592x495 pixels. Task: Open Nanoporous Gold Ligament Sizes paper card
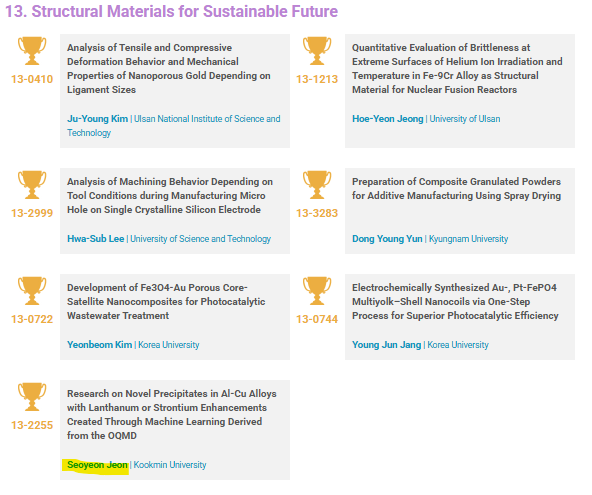point(175,91)
